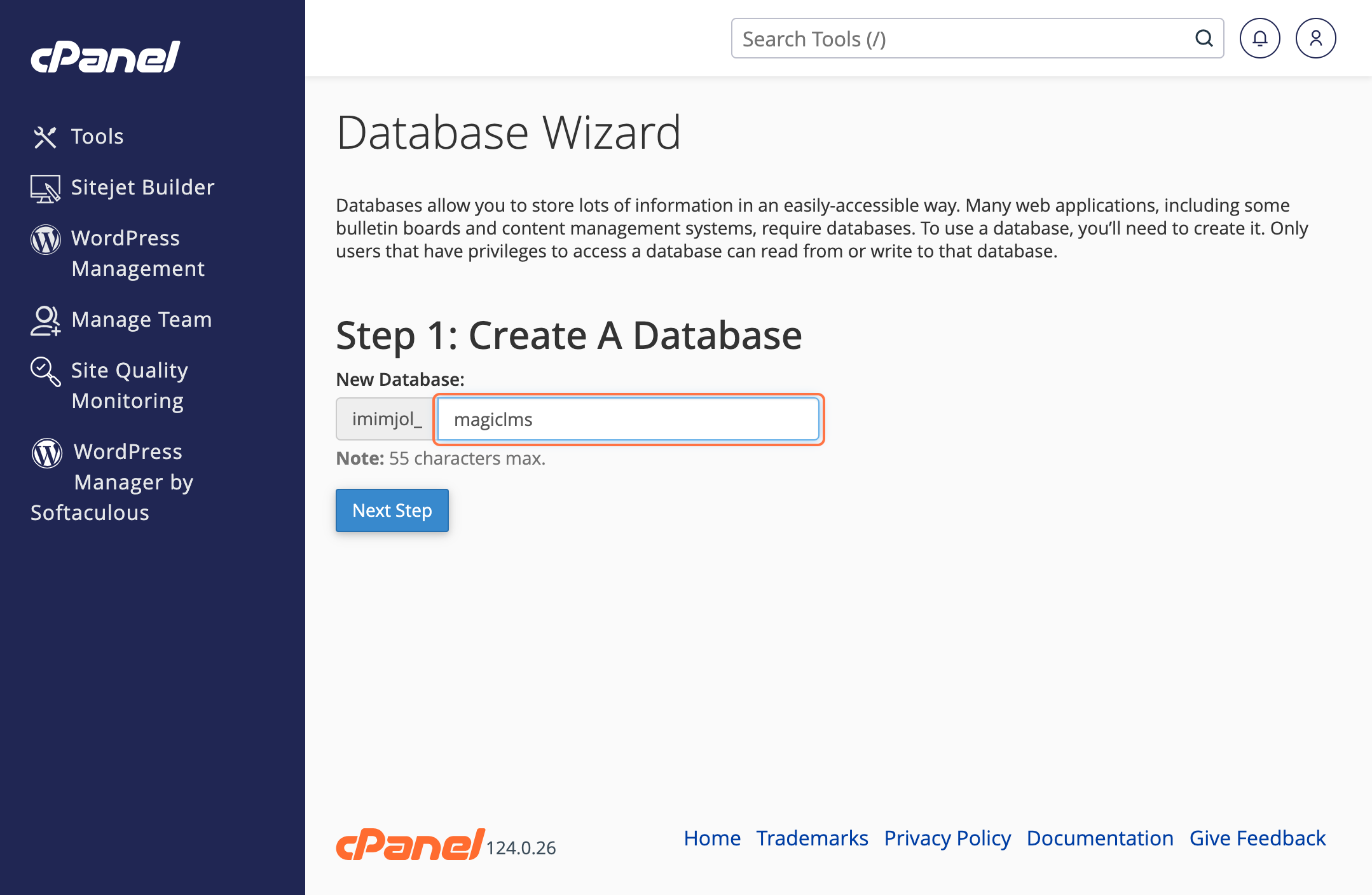Click the Site Quality Monitoring magnifier icon
The height and width of the screenshot is (895, 1372).
pyautogui.click(x=46, y=371)
